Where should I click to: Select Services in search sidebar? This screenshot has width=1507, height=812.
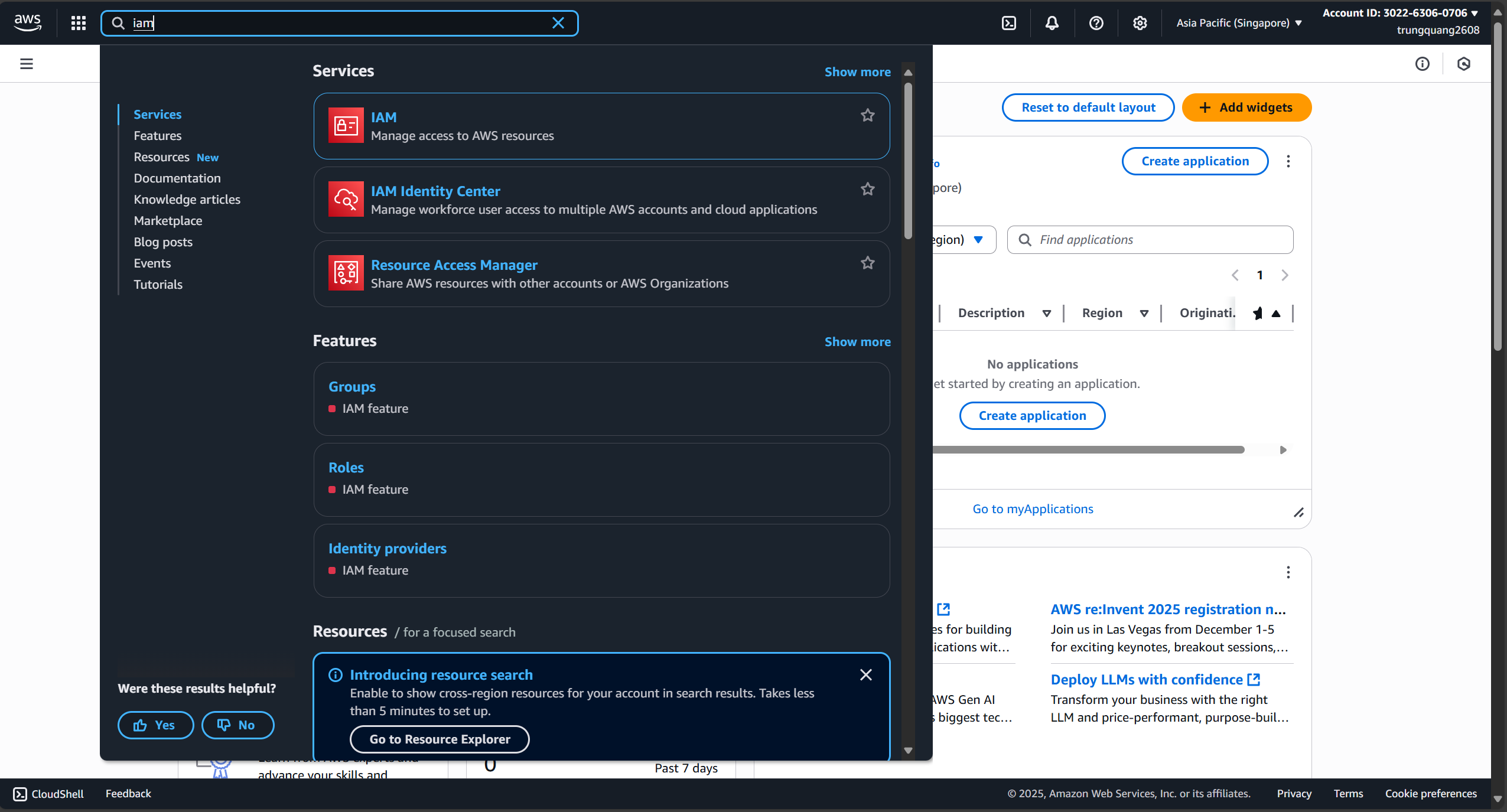pos(157,115)
